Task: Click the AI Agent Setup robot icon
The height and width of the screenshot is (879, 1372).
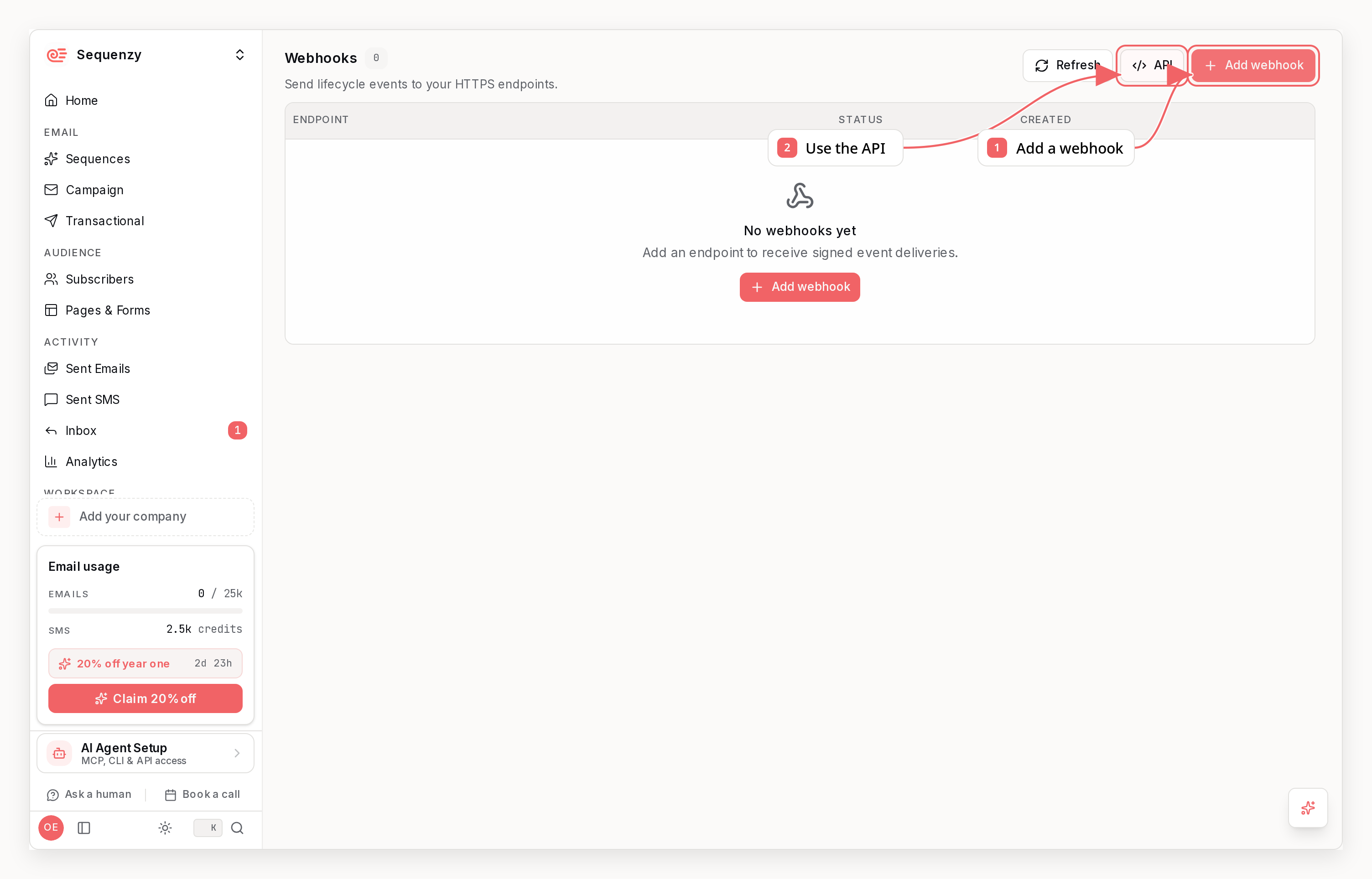Action: [x=59, y=754]
